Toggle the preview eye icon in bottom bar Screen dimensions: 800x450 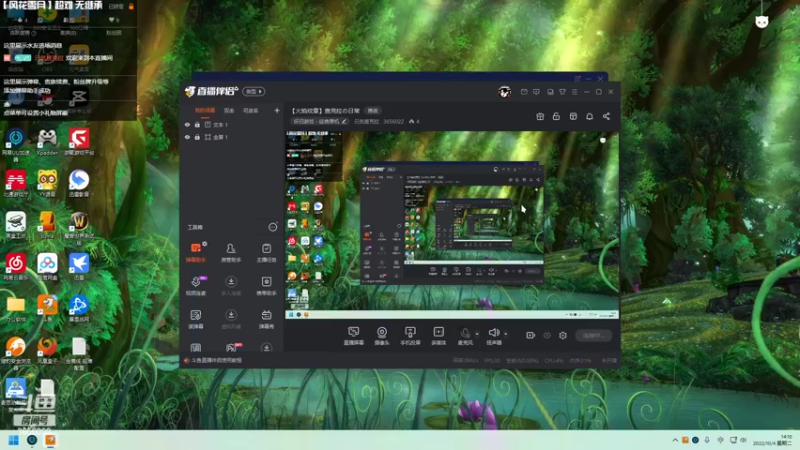click(547, 336)
